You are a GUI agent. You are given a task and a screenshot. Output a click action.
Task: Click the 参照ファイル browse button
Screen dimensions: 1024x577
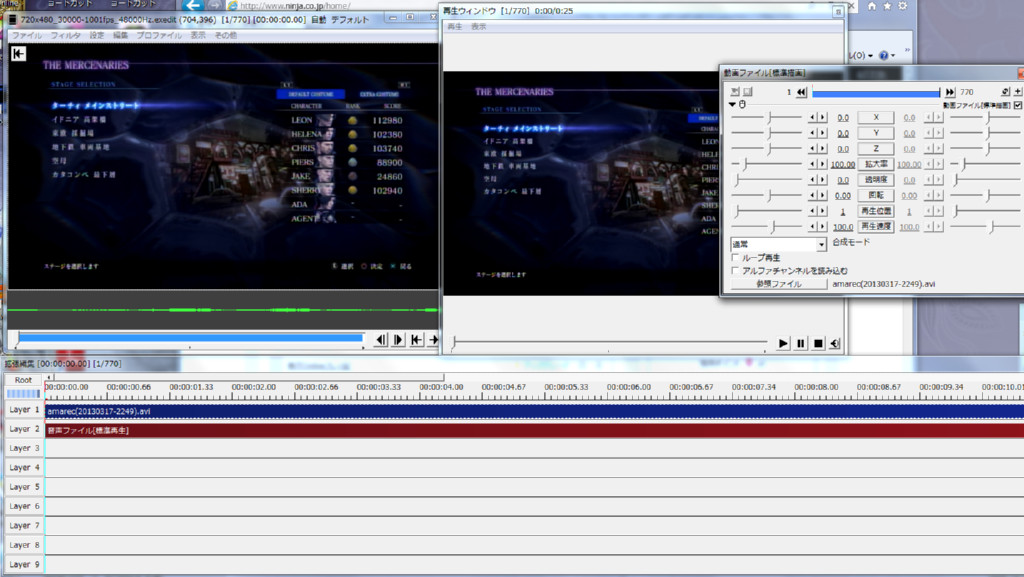778,284
